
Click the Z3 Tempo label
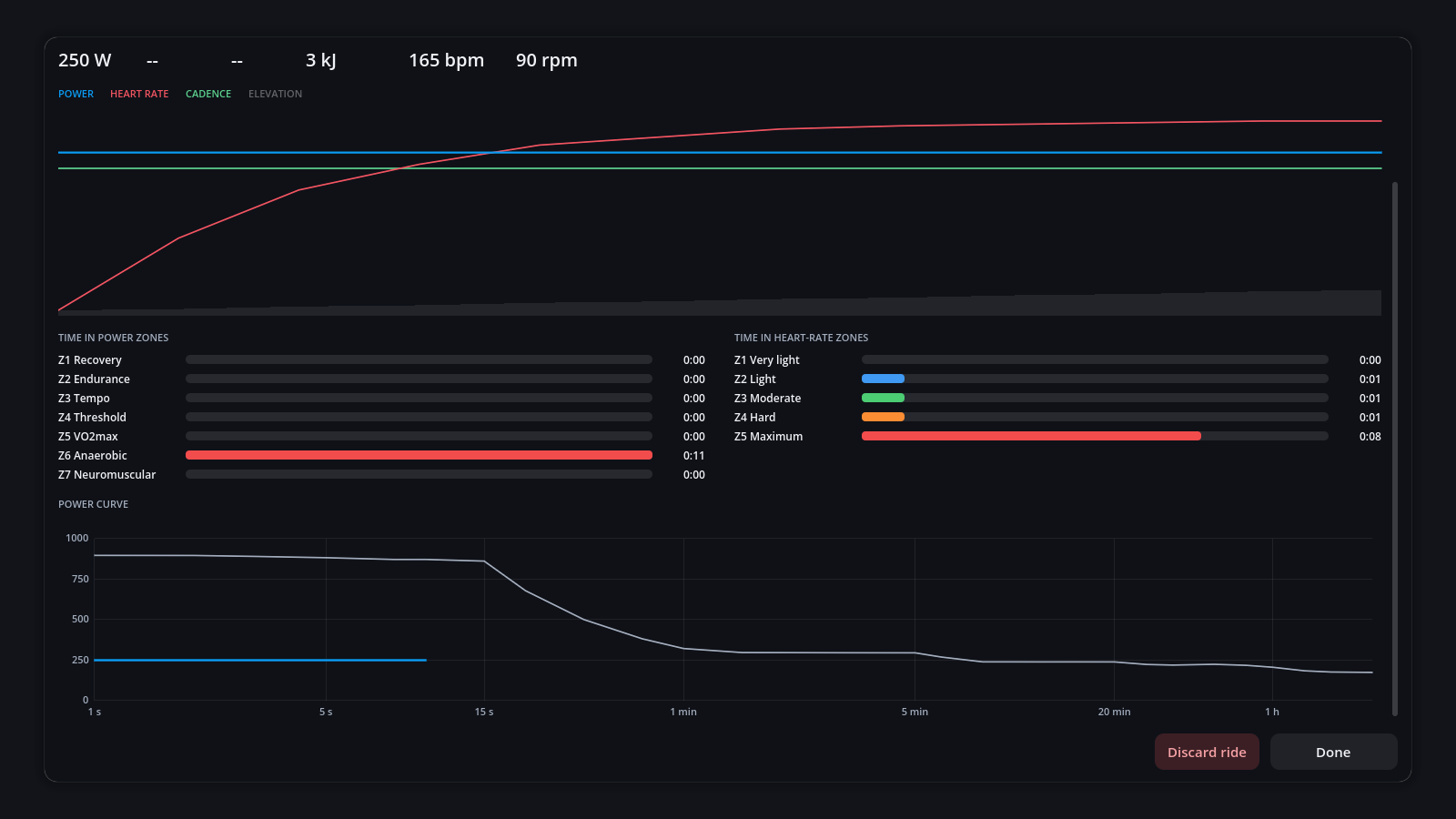[84, 399]
